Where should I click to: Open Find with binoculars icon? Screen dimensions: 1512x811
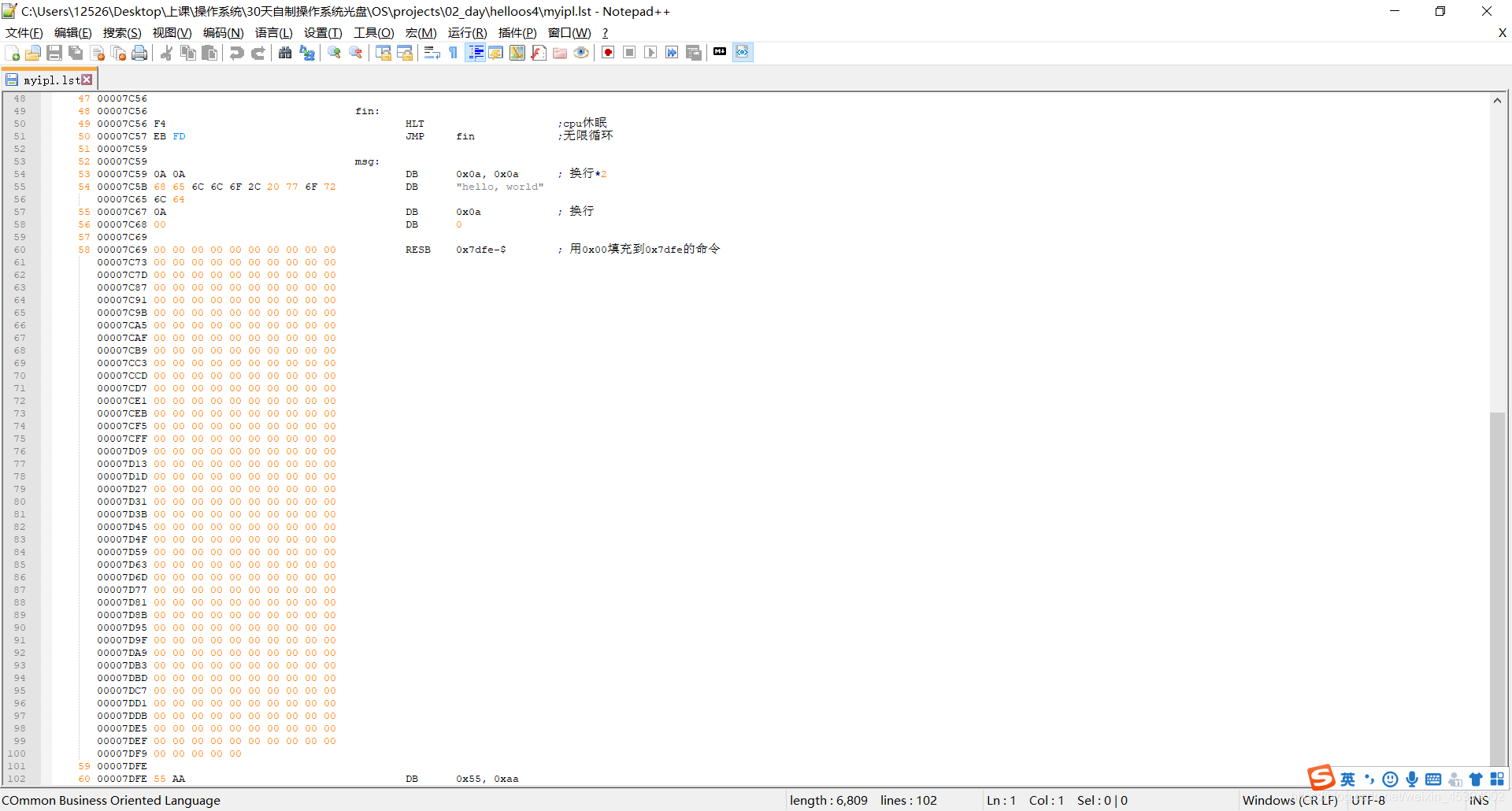click(285, 53)
